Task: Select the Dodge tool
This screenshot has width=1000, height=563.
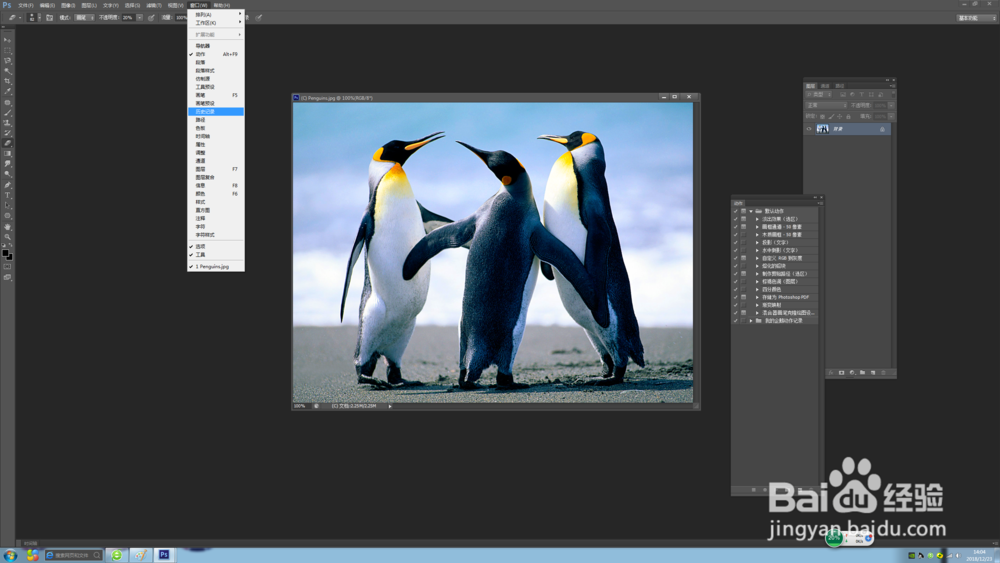Action: (x=8, y=174)
